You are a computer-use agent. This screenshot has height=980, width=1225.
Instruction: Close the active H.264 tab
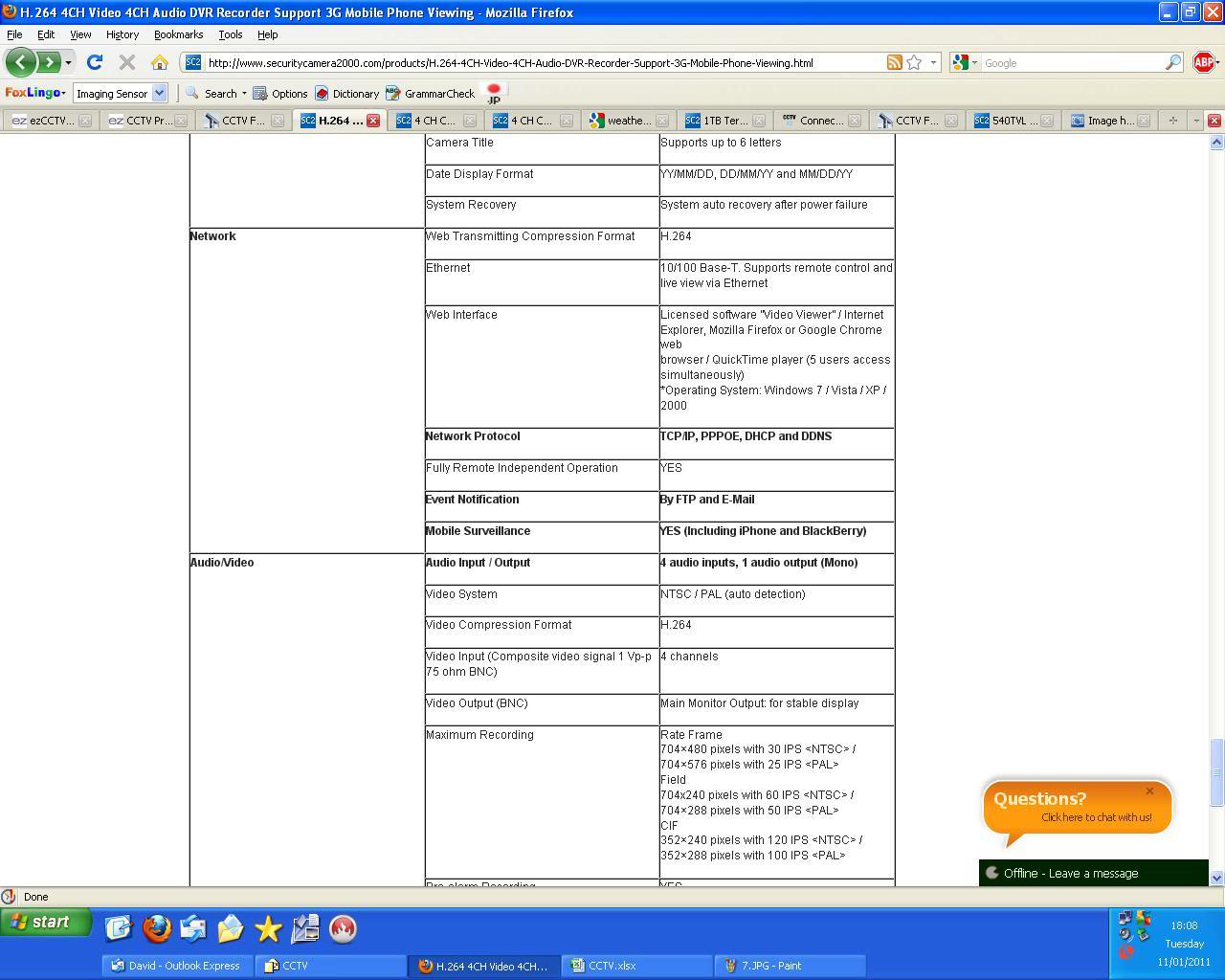pos(373,121)
